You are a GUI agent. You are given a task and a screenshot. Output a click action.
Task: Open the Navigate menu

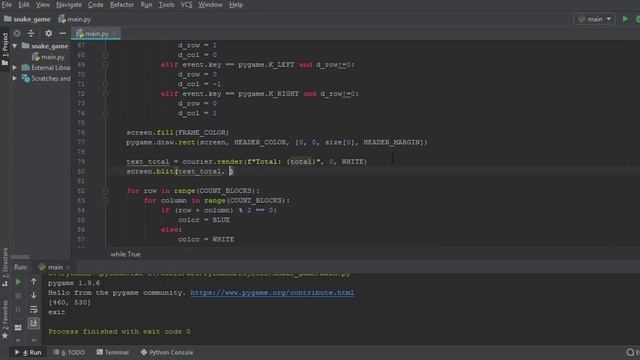click(x=69, y=5)
